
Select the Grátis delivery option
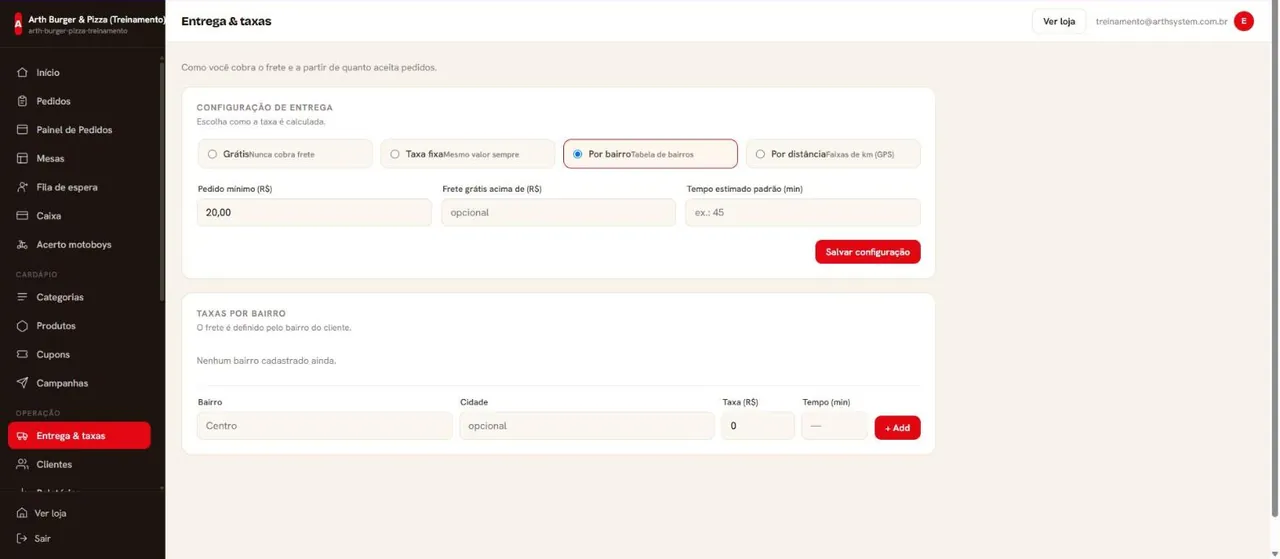click(x=285, y=154)
